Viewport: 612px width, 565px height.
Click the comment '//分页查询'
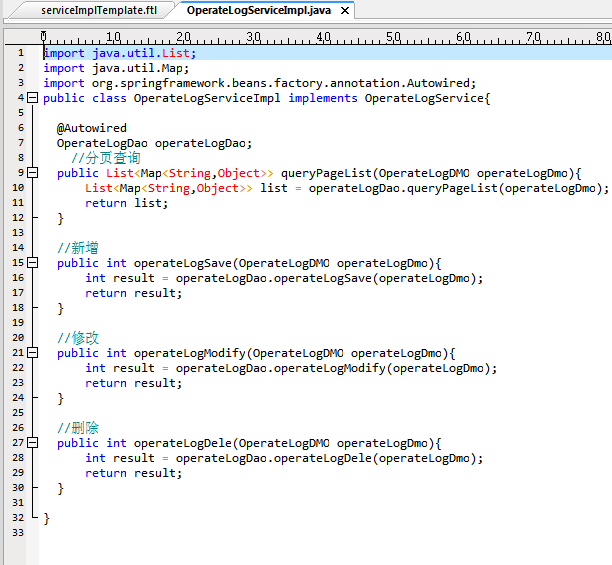105,158
